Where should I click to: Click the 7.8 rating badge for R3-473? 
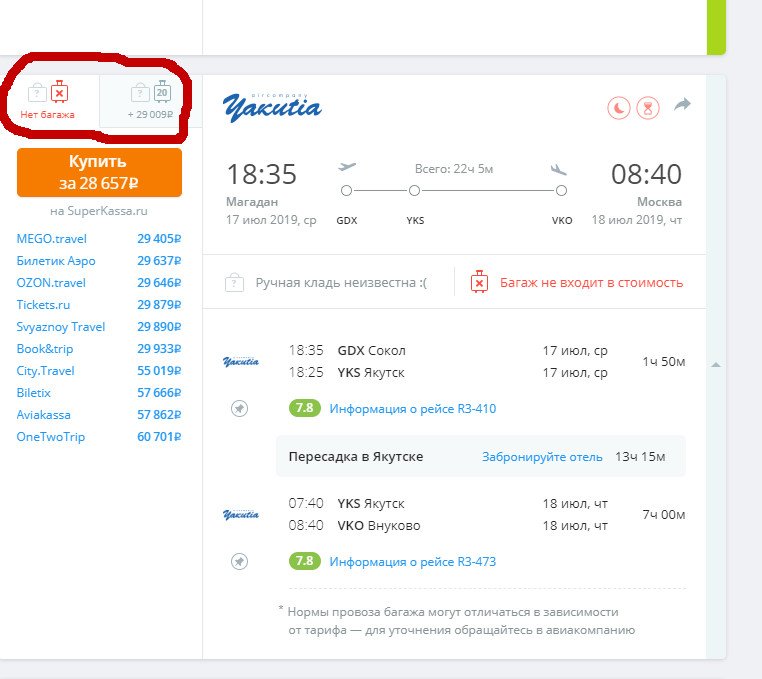pyautogui.click(x=305, y=561)
